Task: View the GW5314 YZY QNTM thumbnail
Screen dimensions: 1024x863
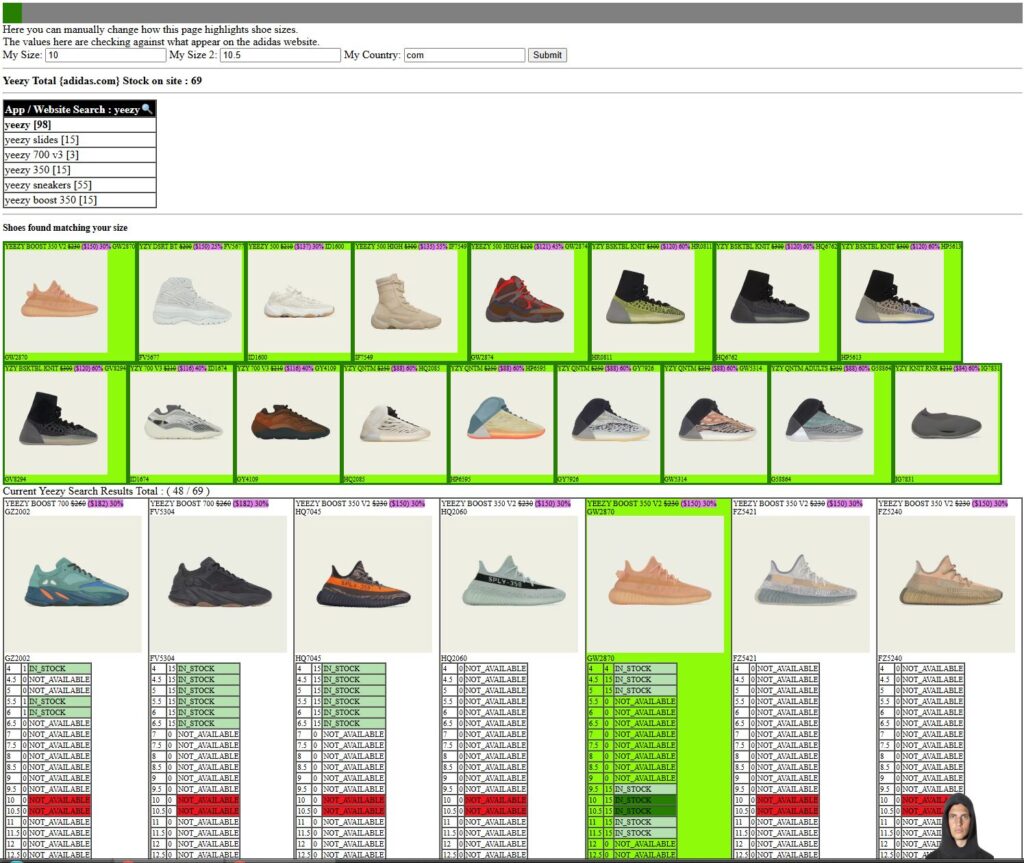Action: (x=716, y=423)
